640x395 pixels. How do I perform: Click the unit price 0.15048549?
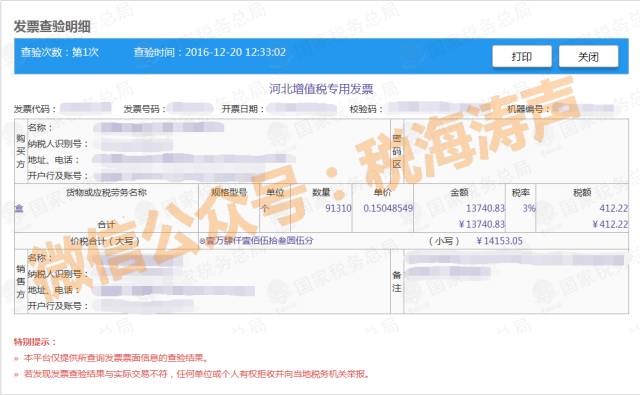tap(388, 208)
